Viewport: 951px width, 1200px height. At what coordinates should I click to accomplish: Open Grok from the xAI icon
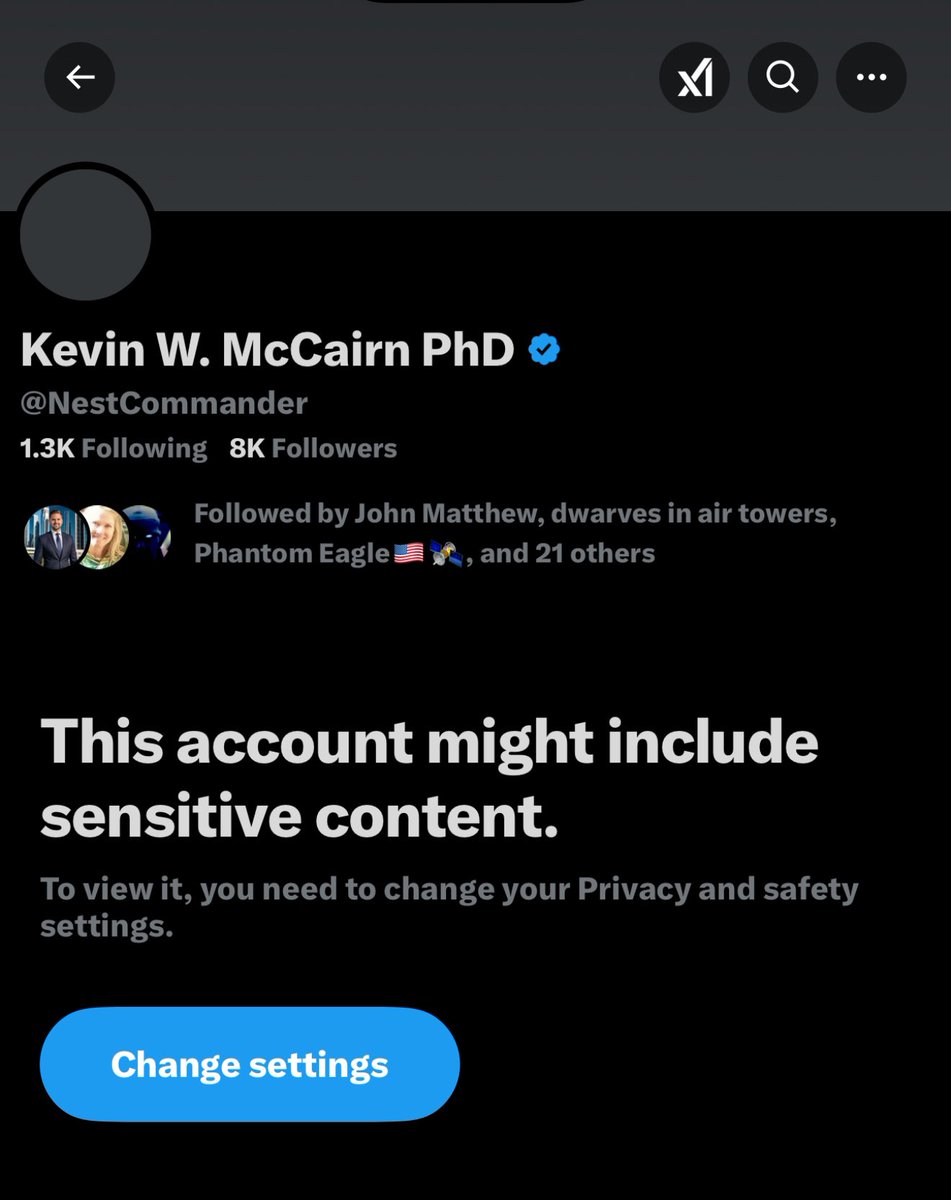coord(694,77)
